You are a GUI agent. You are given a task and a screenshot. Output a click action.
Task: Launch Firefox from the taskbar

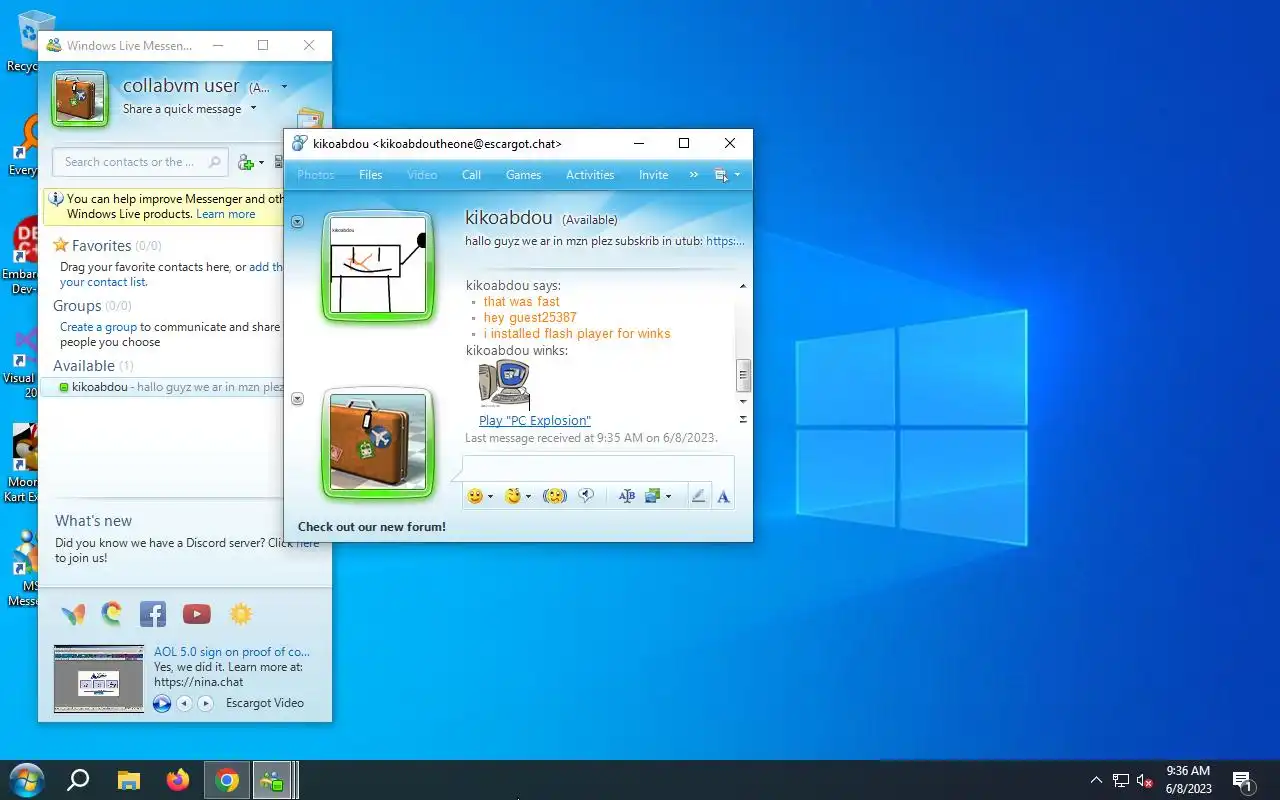tap(178, 780)
